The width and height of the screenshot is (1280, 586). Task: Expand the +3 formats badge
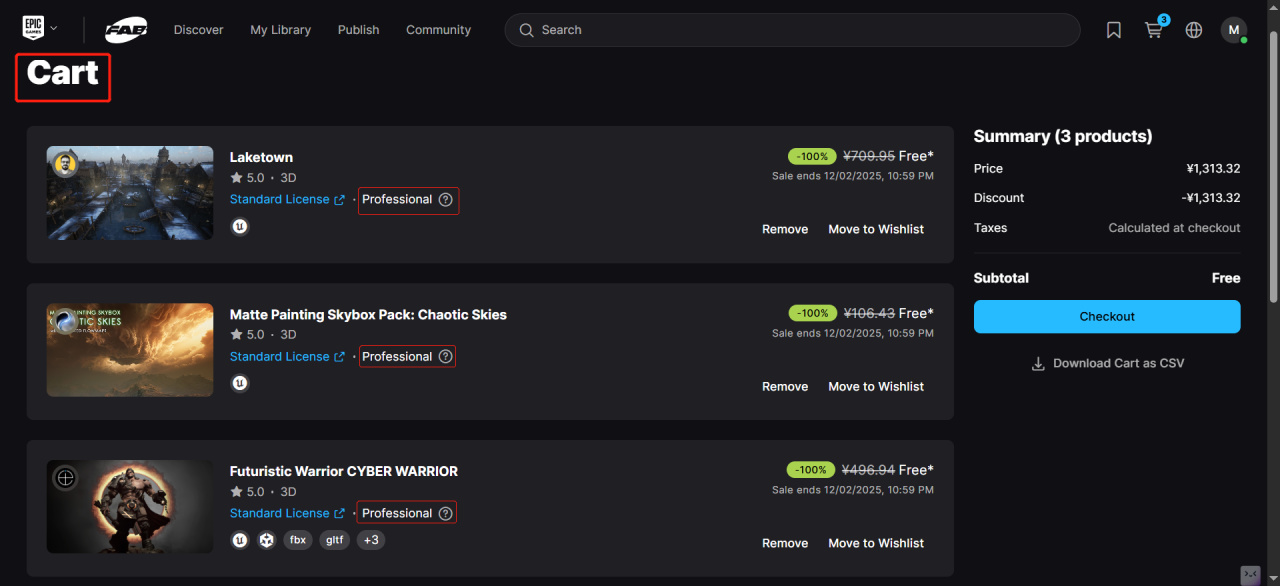coord(371,540)
